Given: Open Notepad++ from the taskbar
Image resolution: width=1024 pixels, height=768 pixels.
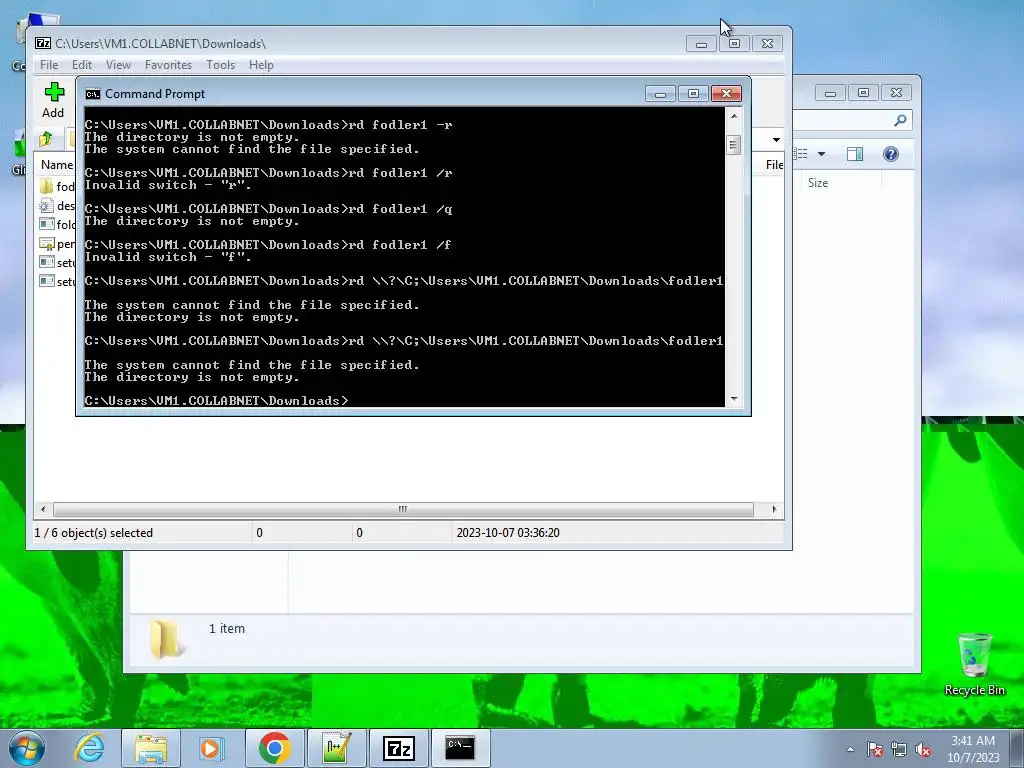Looking at the screenshot, I should [336, 748].
